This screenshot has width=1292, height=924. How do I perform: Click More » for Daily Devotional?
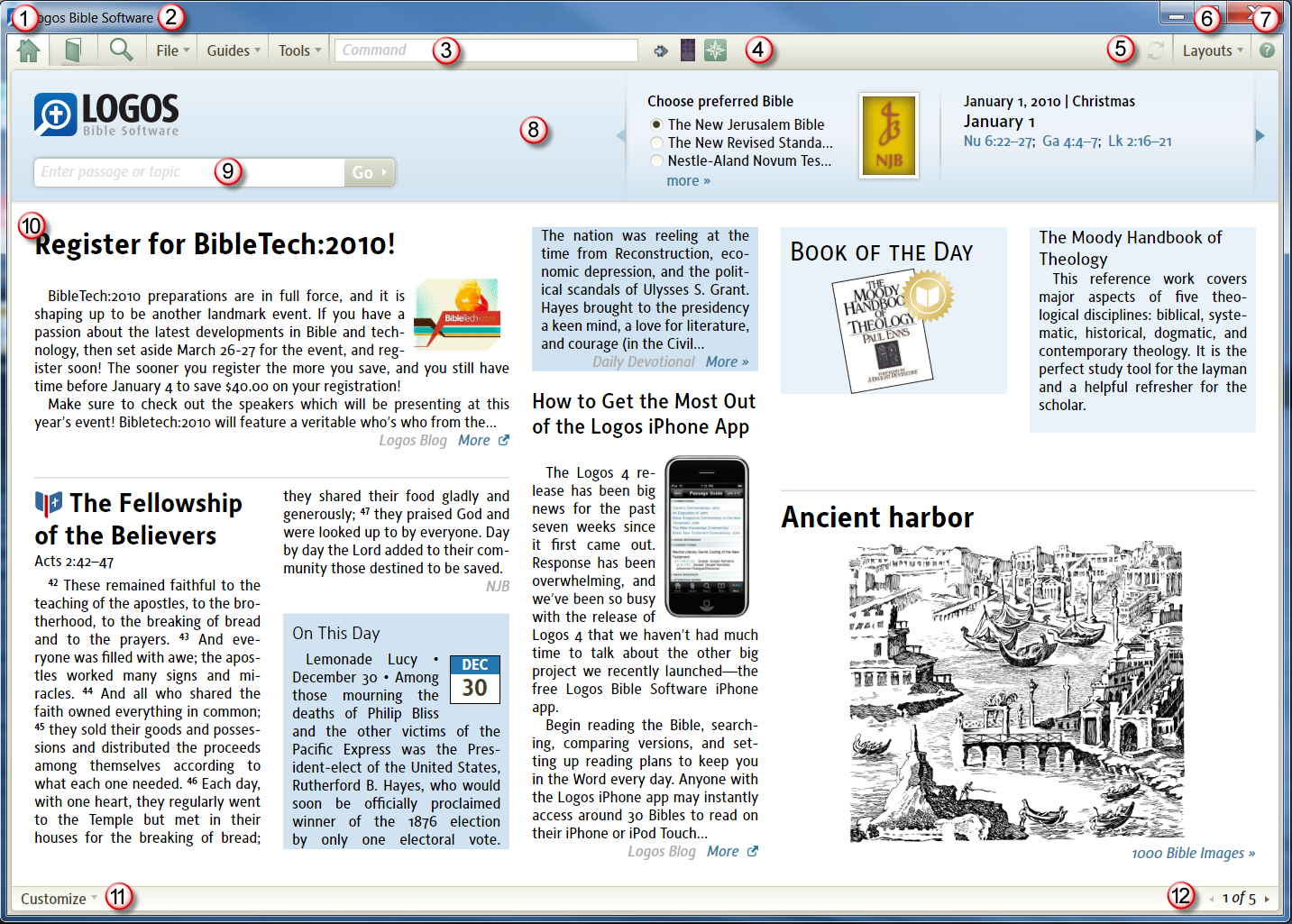pyautogui.click(x=727, y=361)
